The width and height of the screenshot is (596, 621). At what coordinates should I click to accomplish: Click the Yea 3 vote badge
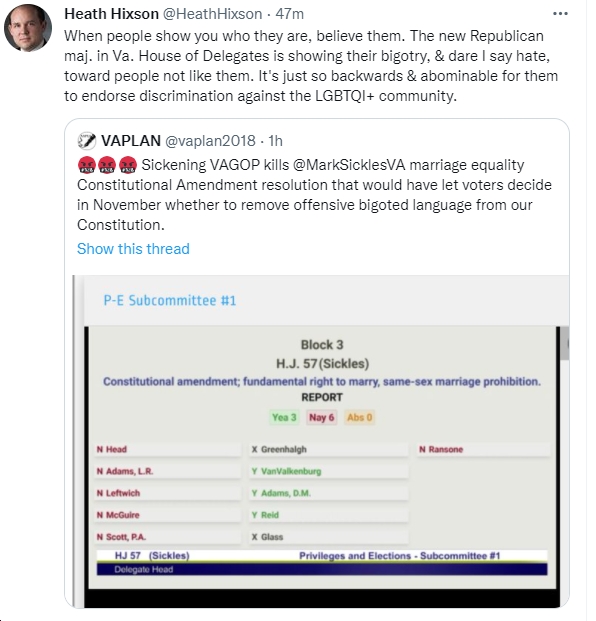284,417
